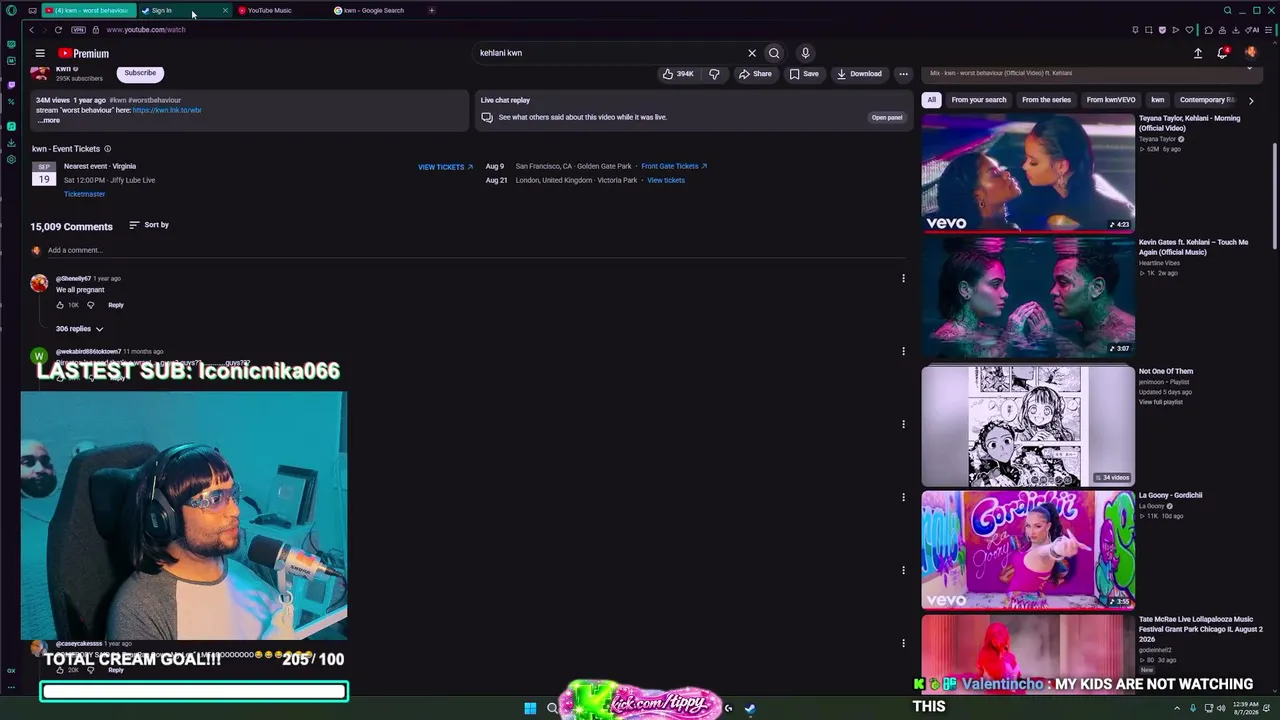
Task: Close the Sign In tab
Action: (225, 11)
